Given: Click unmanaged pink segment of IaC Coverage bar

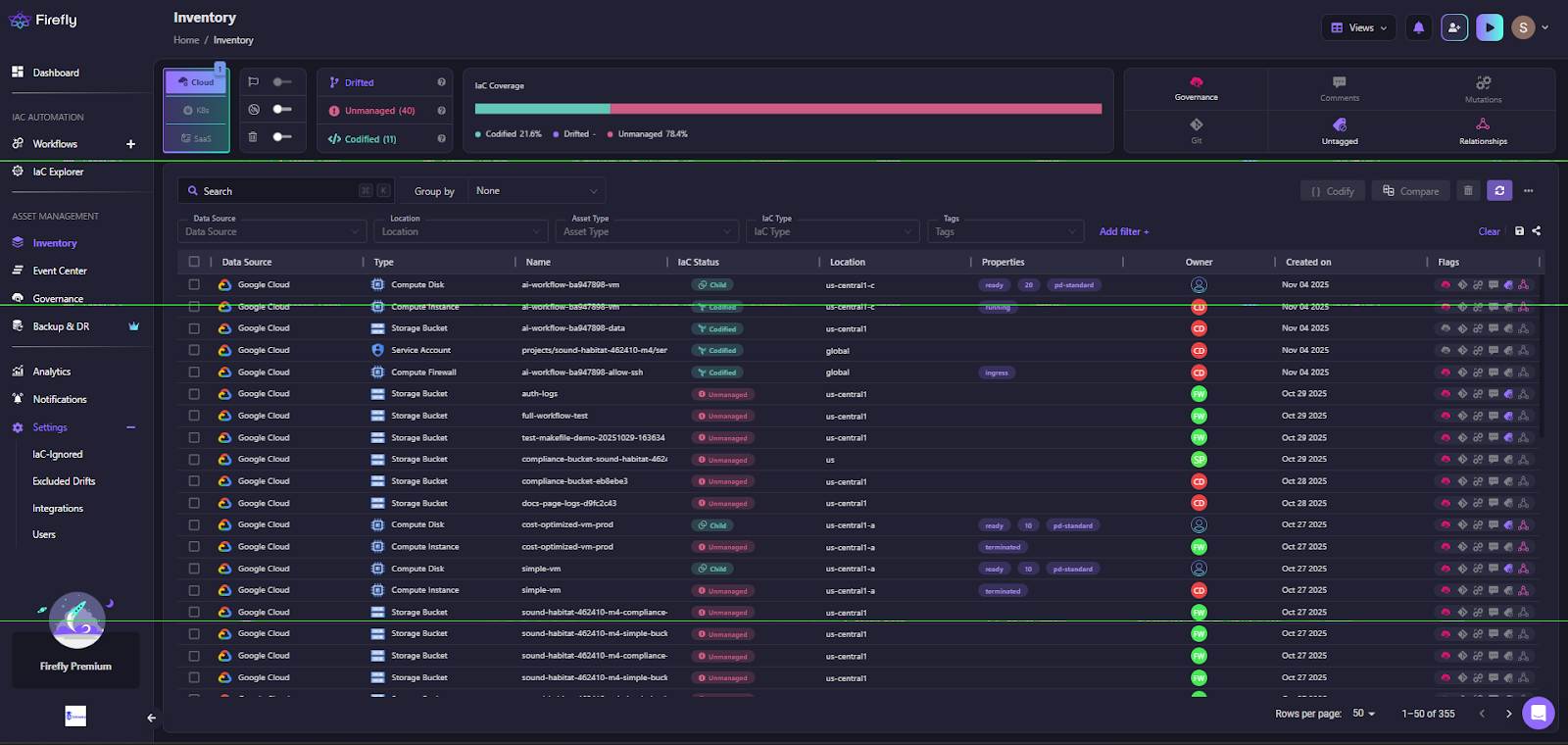Looking at the screenshot, I should tap(857, 109).
